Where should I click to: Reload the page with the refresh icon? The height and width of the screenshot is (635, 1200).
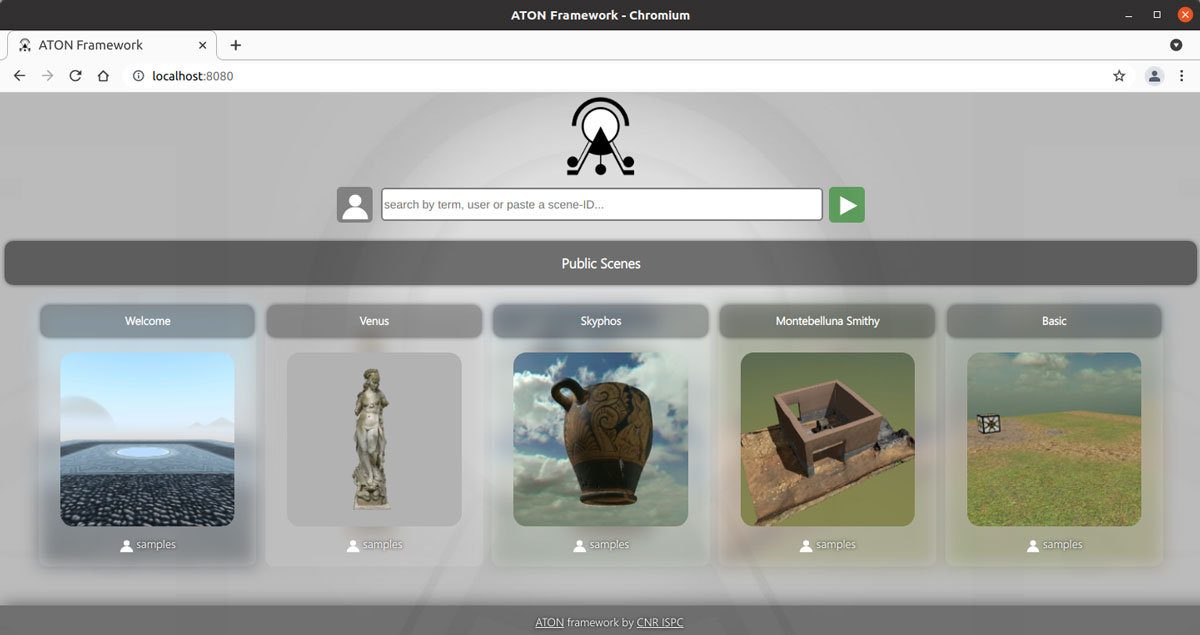tap(75, 76)
